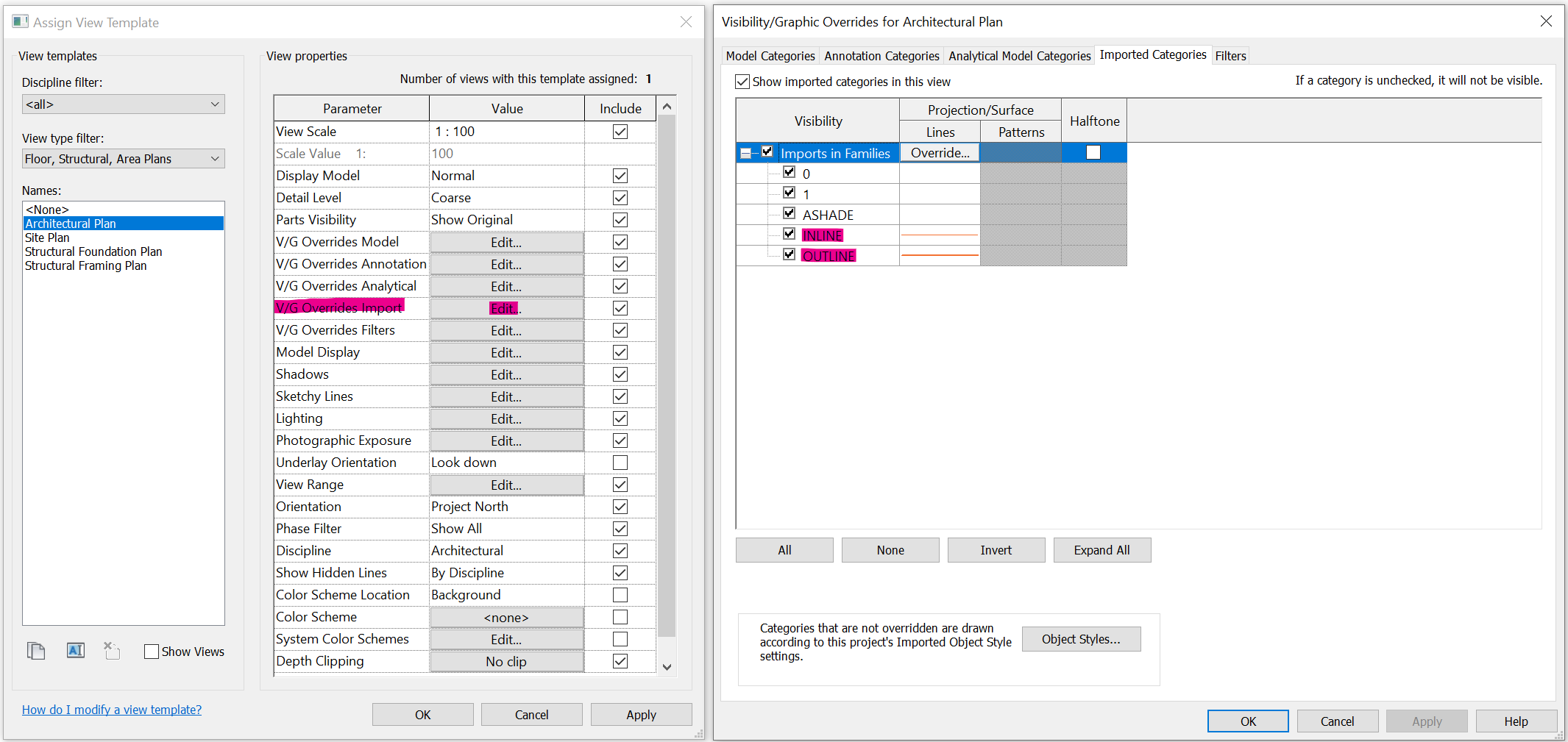Open Object Styles settings

pos(1081,639)
